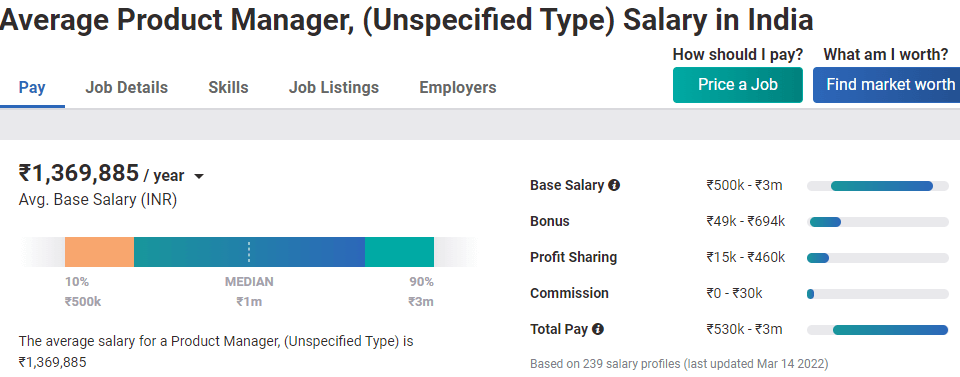The image size is (960, 377).
Task: Switch to the Pay tab
Action: point(32,88)
